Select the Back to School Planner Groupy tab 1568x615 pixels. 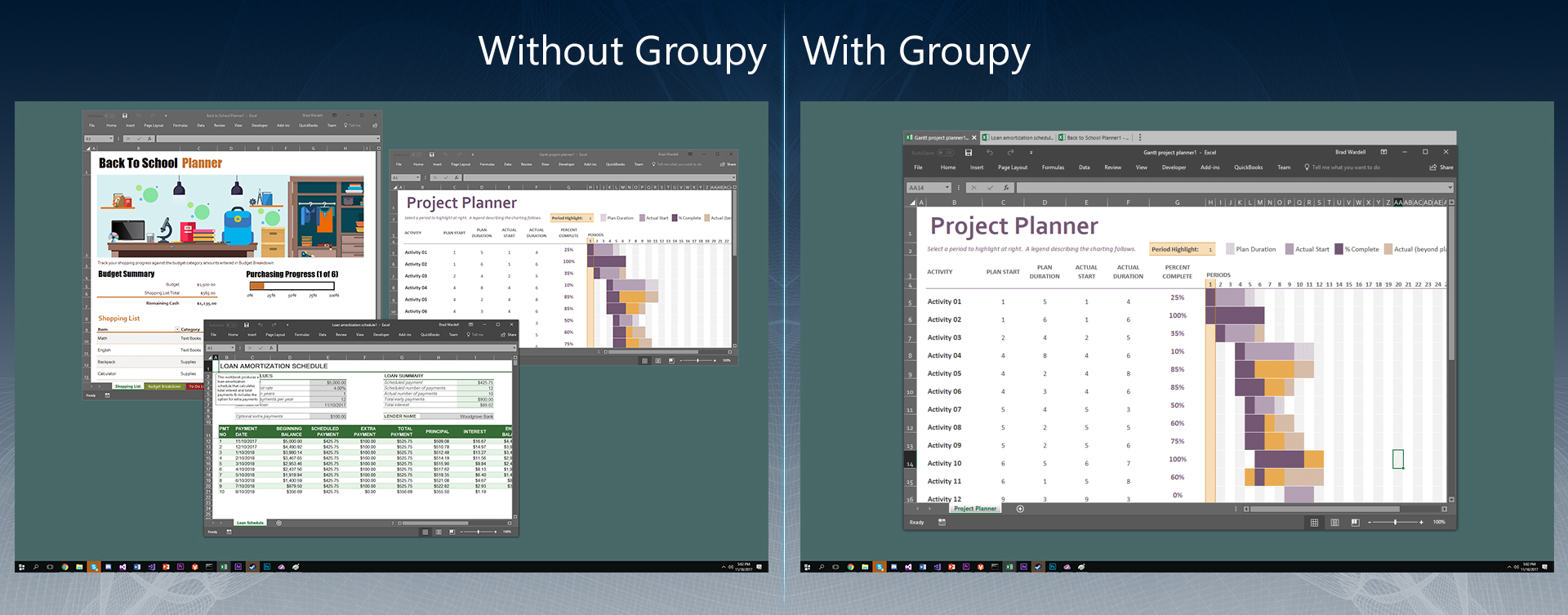coord(1093,138)
